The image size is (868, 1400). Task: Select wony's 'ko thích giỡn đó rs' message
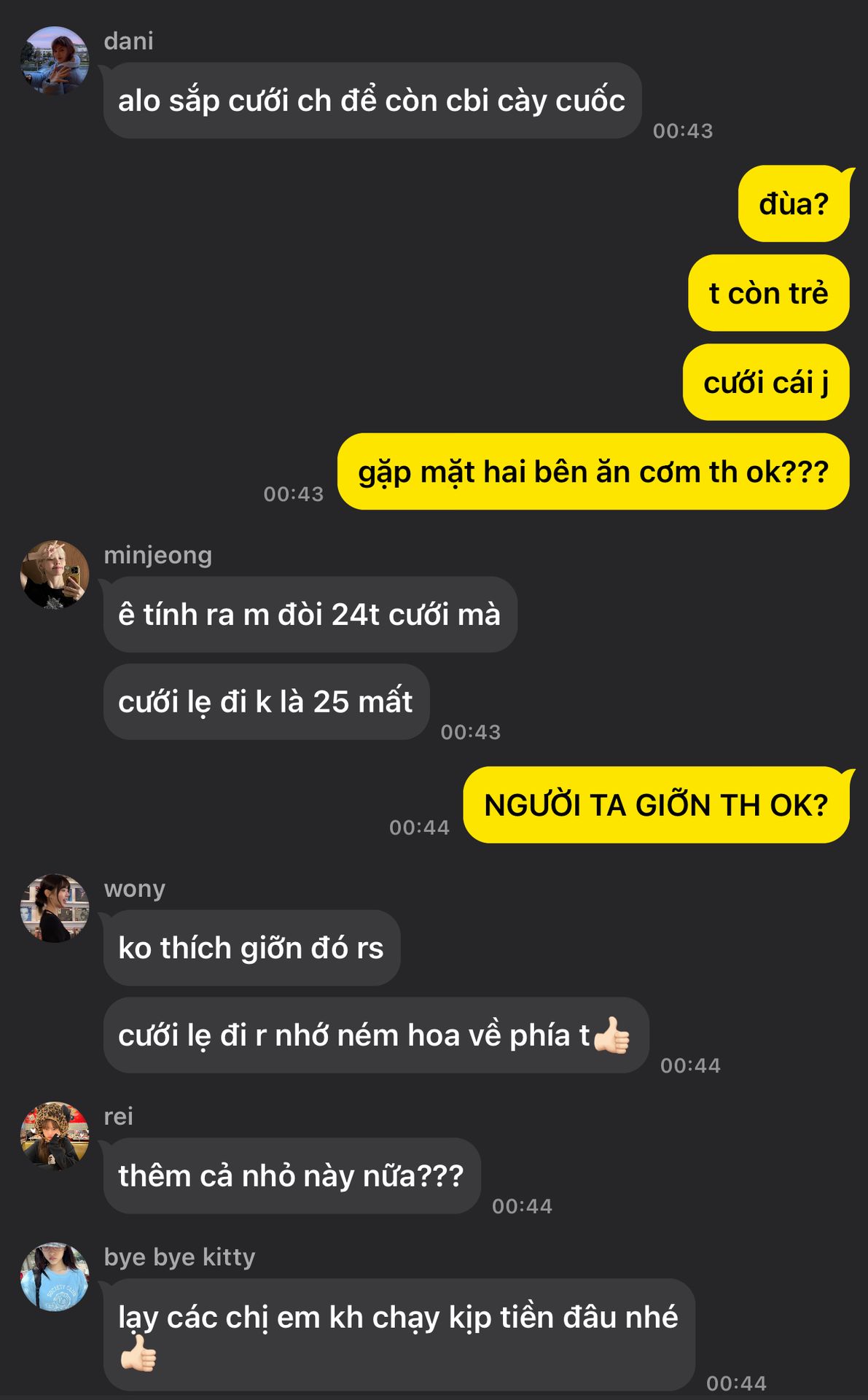click(251, 948)
